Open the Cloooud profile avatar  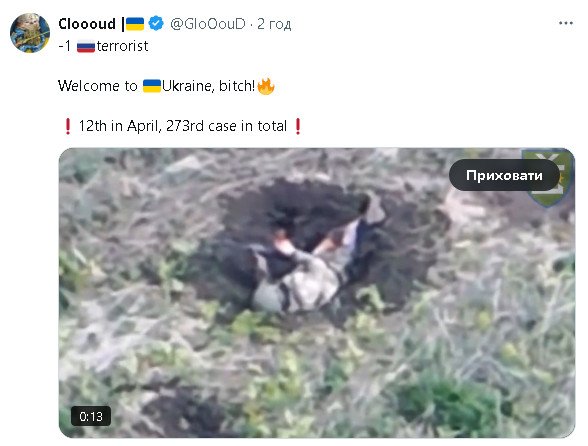pos(30,33)
